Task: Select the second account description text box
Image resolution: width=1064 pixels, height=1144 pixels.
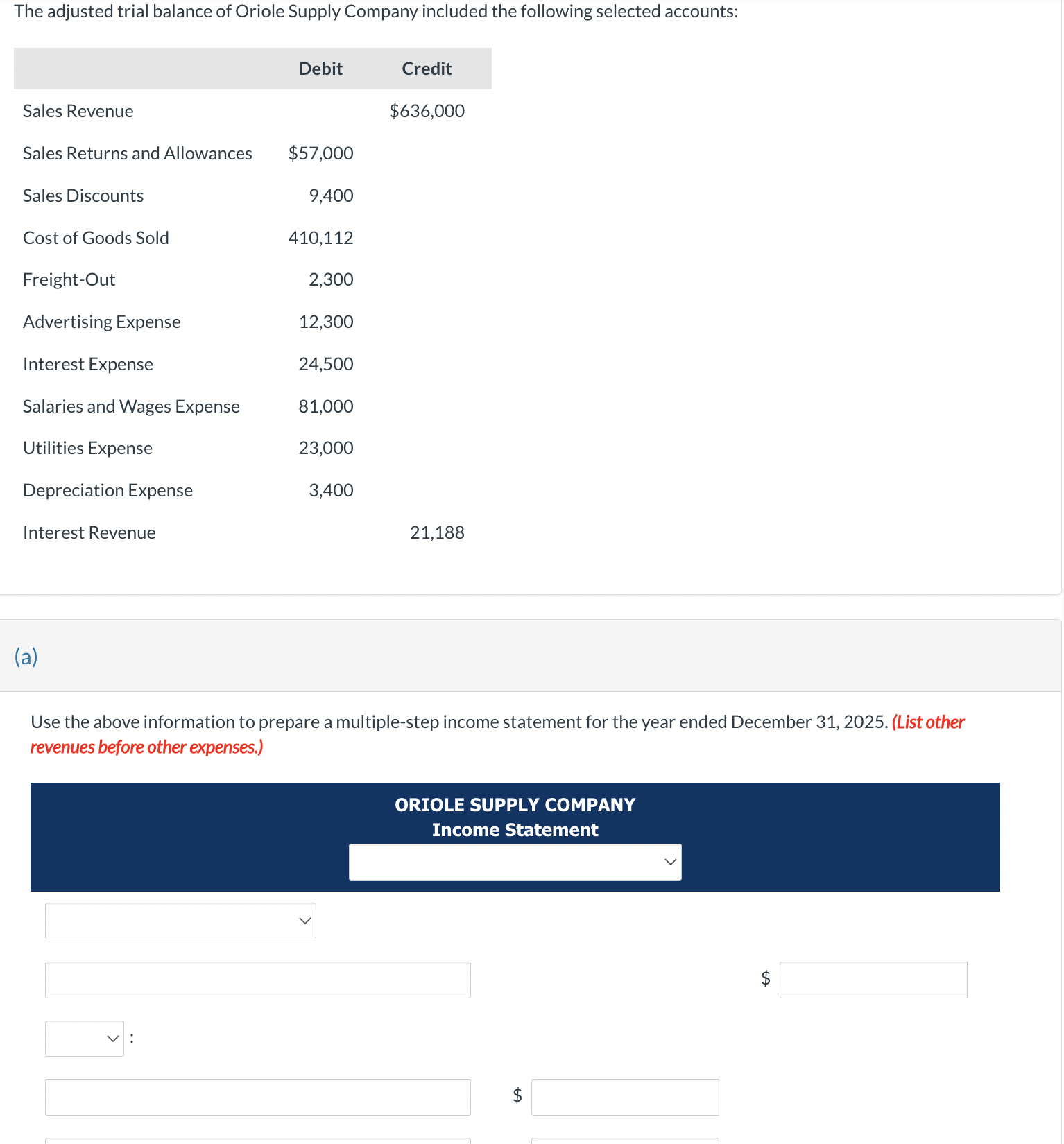Action: 257,1096
